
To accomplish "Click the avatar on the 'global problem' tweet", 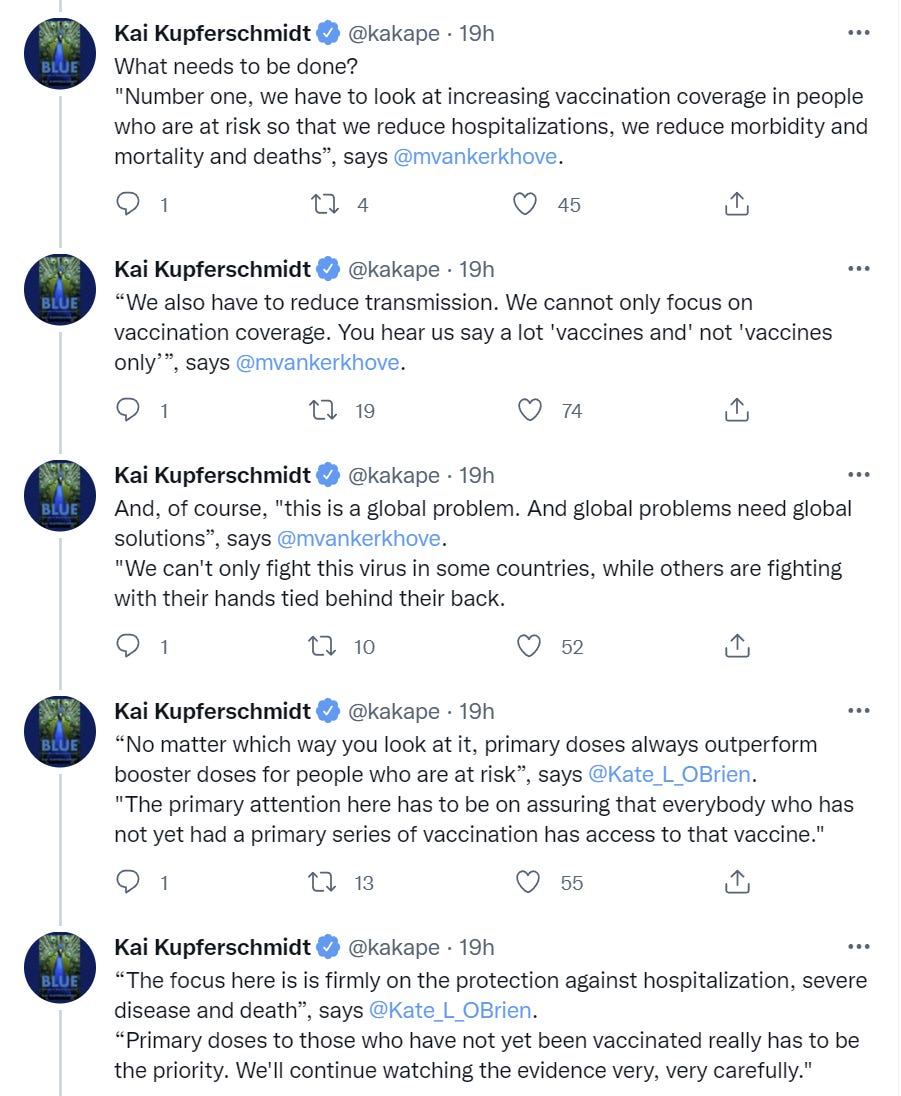I will tap(60, 495).
